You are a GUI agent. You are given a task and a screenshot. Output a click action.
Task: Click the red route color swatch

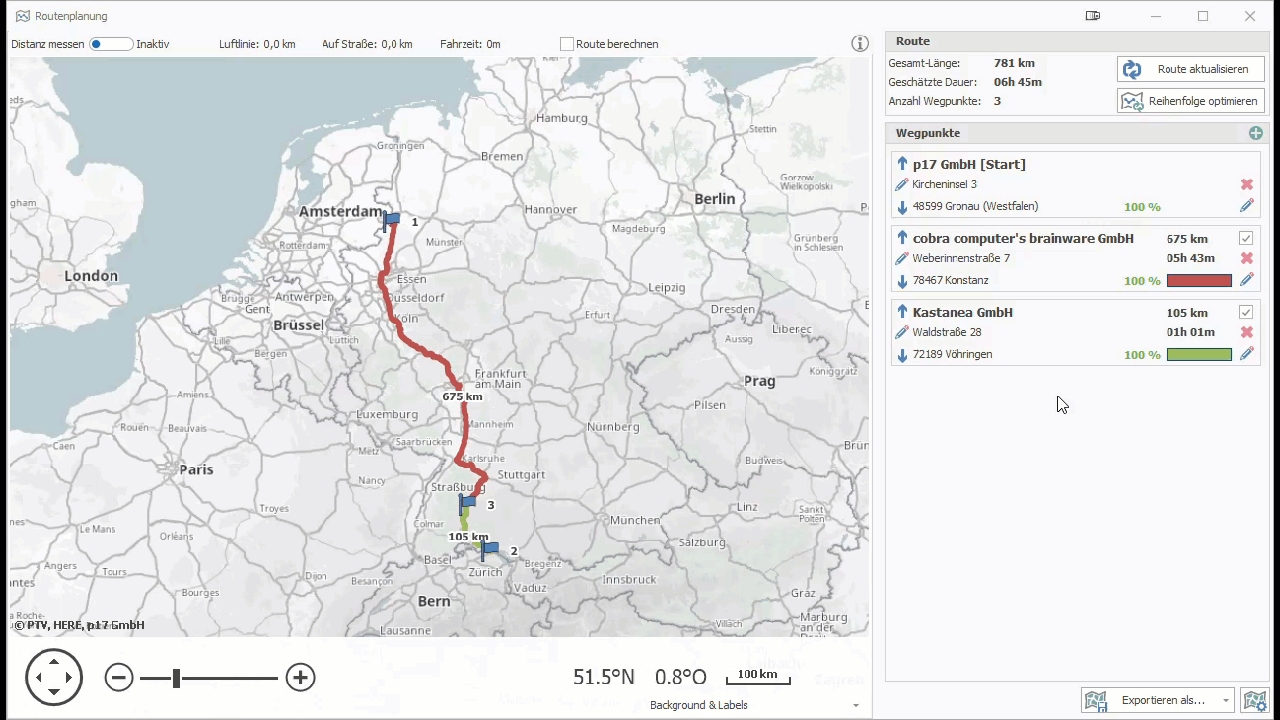click(x=1199, y=281)
